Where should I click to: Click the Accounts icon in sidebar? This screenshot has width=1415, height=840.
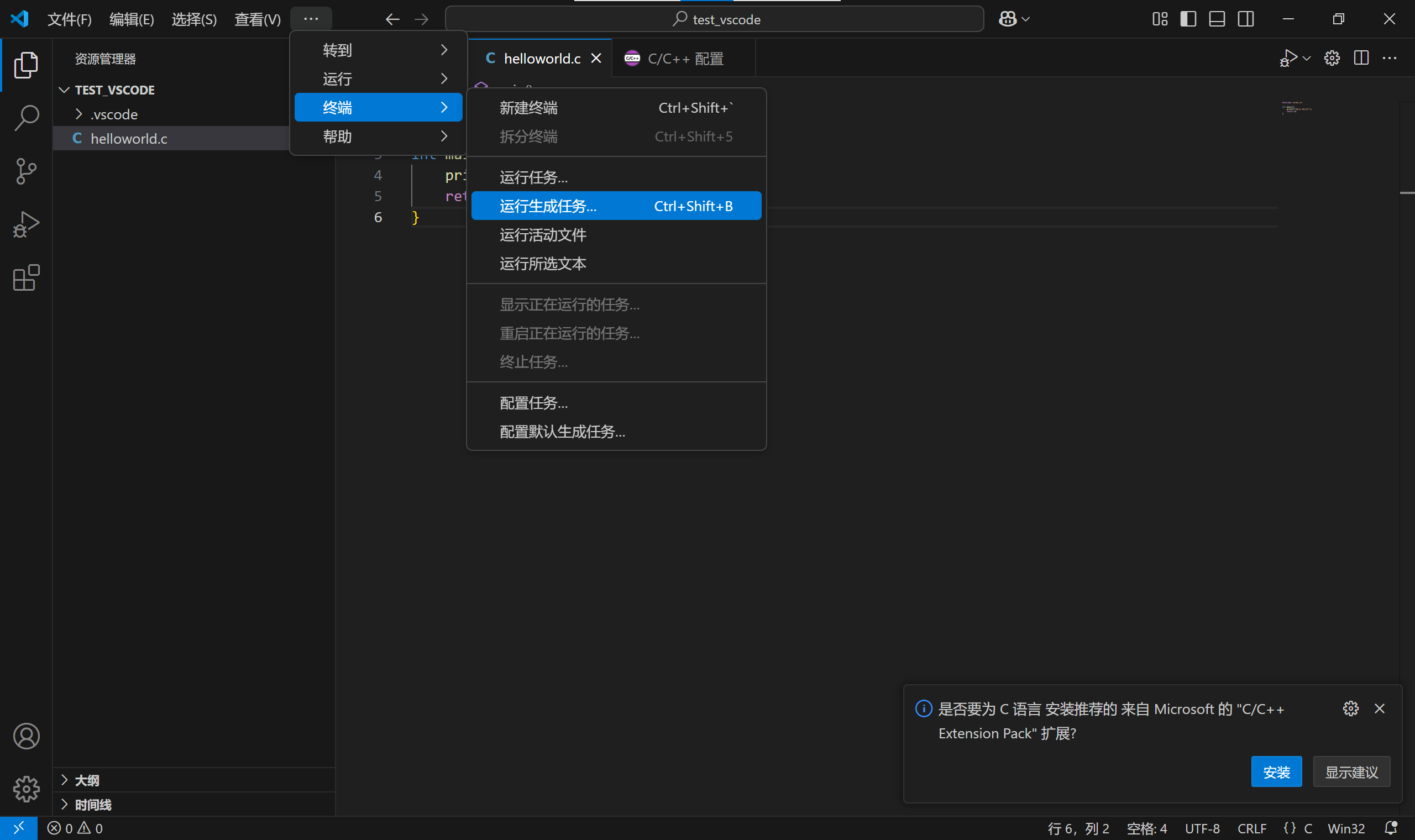tap(26, 736)
